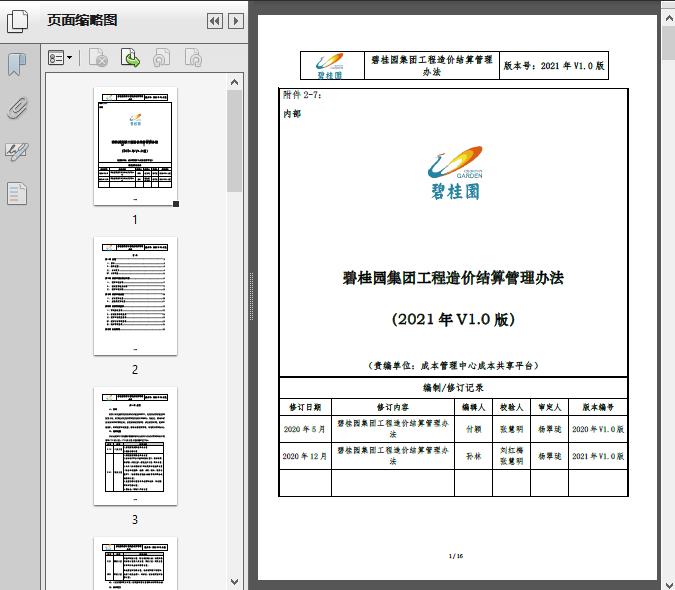Image resolution: width=675 pixels, height=590 pixels.
Task: Open the bookmarks panel
Action: click(17, 65)
